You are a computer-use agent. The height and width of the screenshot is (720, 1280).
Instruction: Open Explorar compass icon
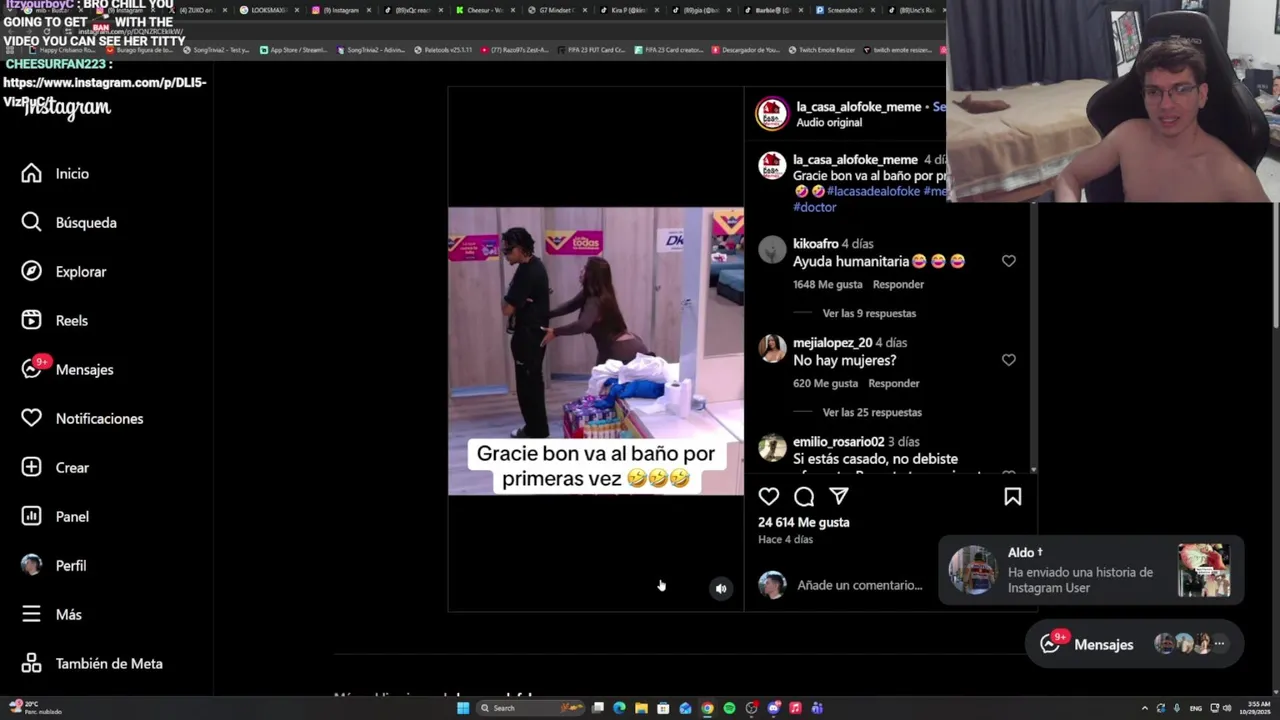coord(32,272)
